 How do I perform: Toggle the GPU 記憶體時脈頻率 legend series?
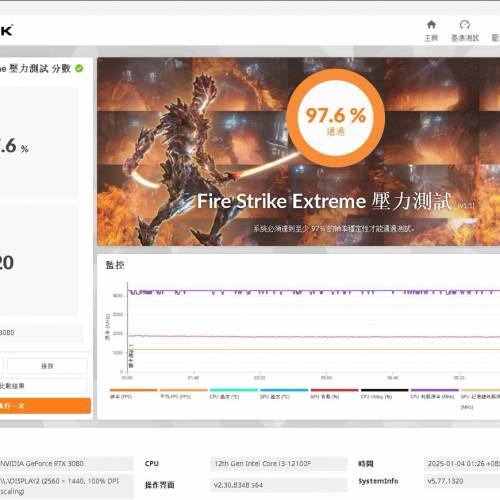(480, 399)
